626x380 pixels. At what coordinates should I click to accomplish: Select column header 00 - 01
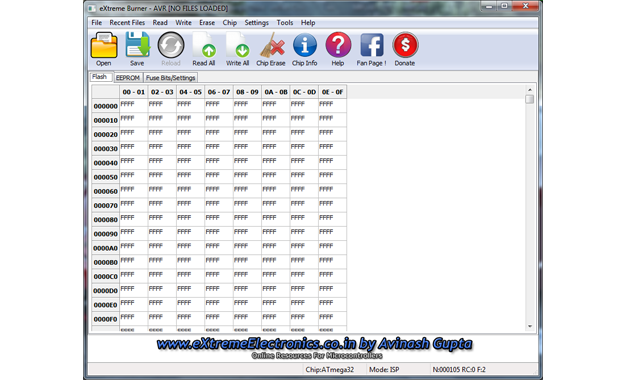click(x=134, y=92)
